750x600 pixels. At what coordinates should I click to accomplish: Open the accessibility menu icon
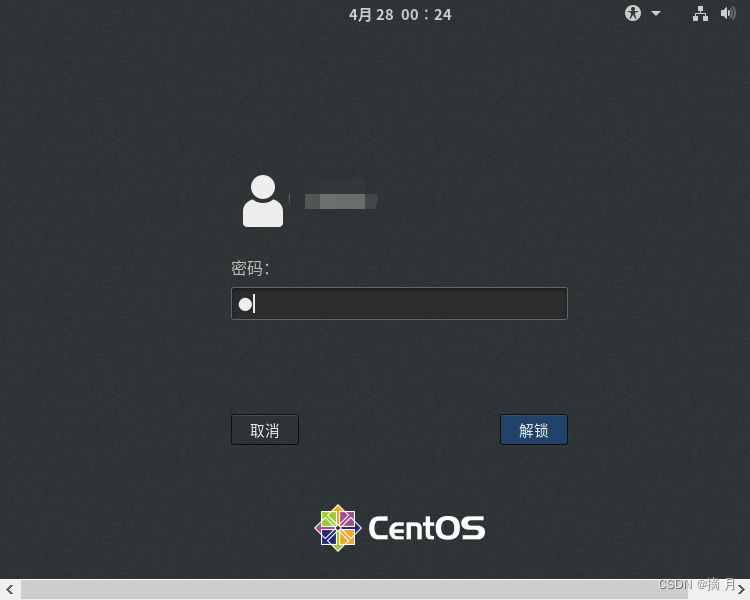pyautogui.click(x=633, y=13)
